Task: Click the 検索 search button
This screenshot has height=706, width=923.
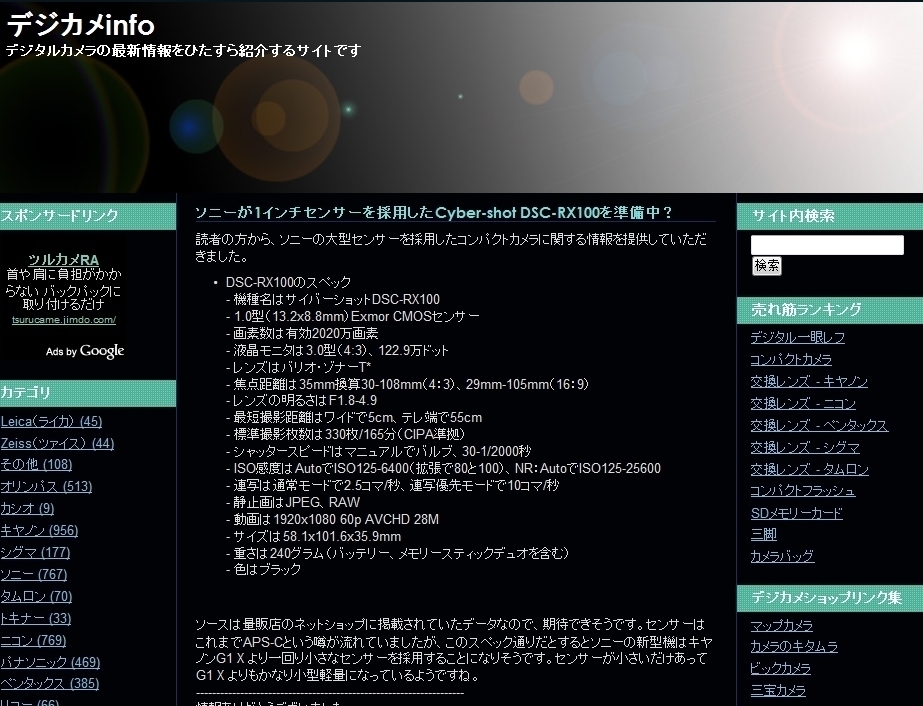Action: (766, 266)
